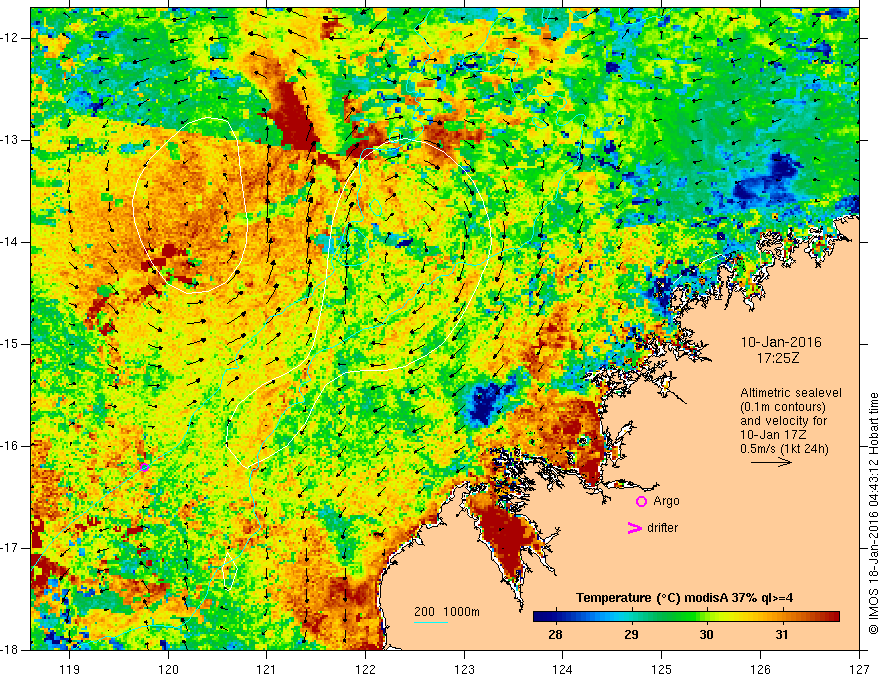
Task: Click the colorbar tick label "30"
Action: (x=706, y=635)
